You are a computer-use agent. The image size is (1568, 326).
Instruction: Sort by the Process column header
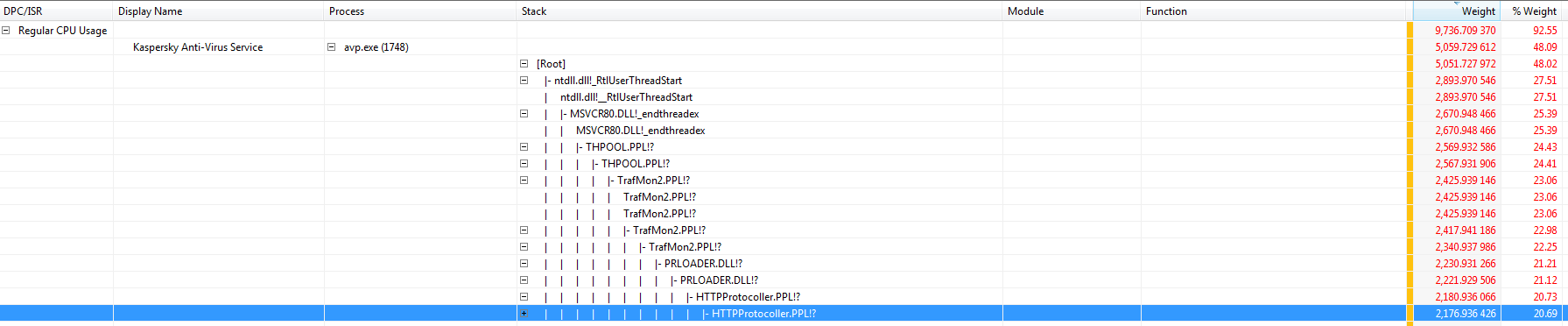pos(420,11)
